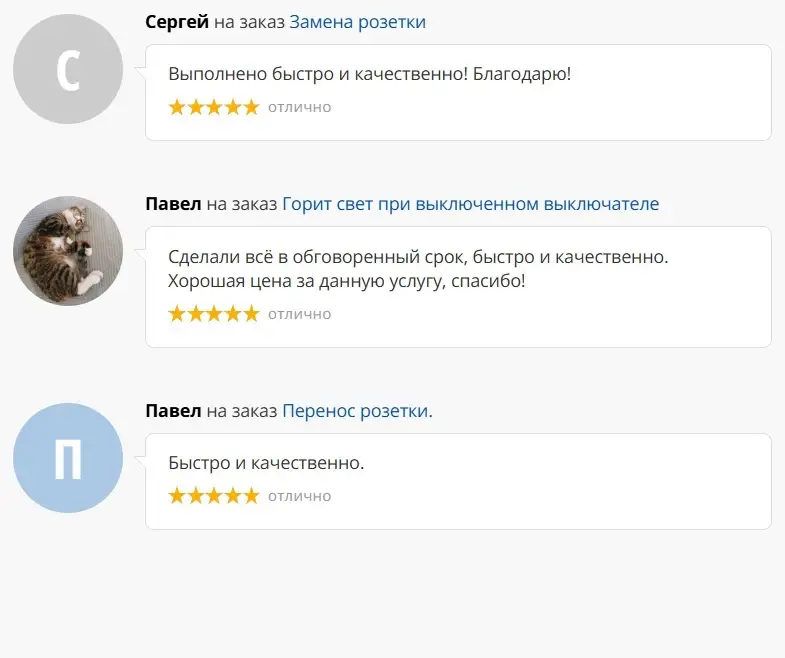
Task: Open the cat photo avatar
Action: (68, 251)
